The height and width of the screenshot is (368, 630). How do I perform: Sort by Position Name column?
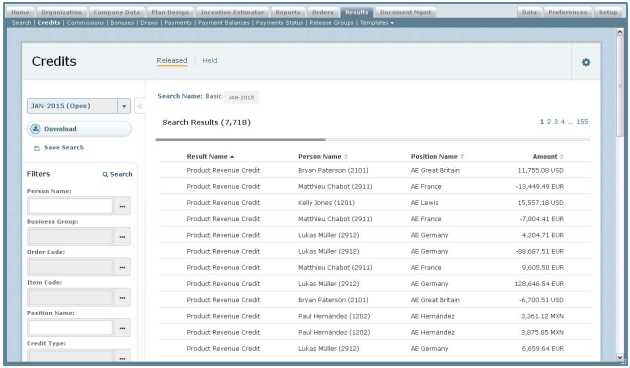(x=437, y=156)
